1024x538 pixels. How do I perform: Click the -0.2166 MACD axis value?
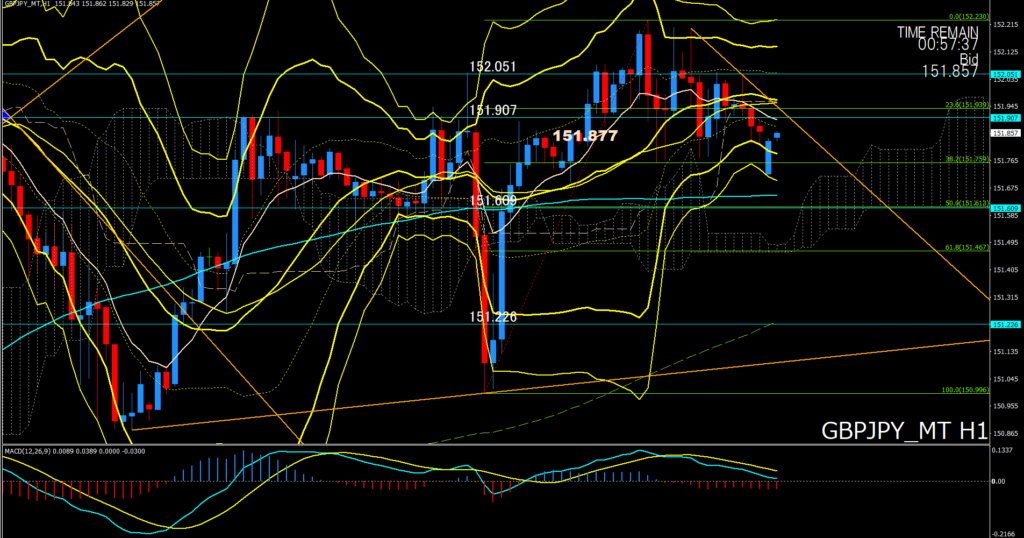1003,534
